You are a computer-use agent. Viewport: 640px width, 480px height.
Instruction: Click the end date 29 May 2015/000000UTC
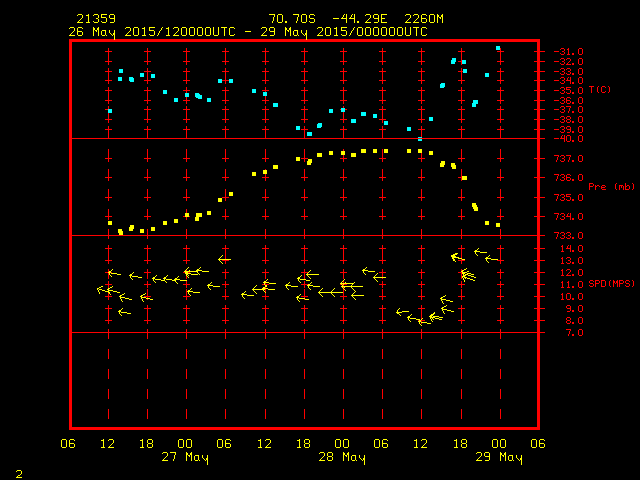pos(344,32)
